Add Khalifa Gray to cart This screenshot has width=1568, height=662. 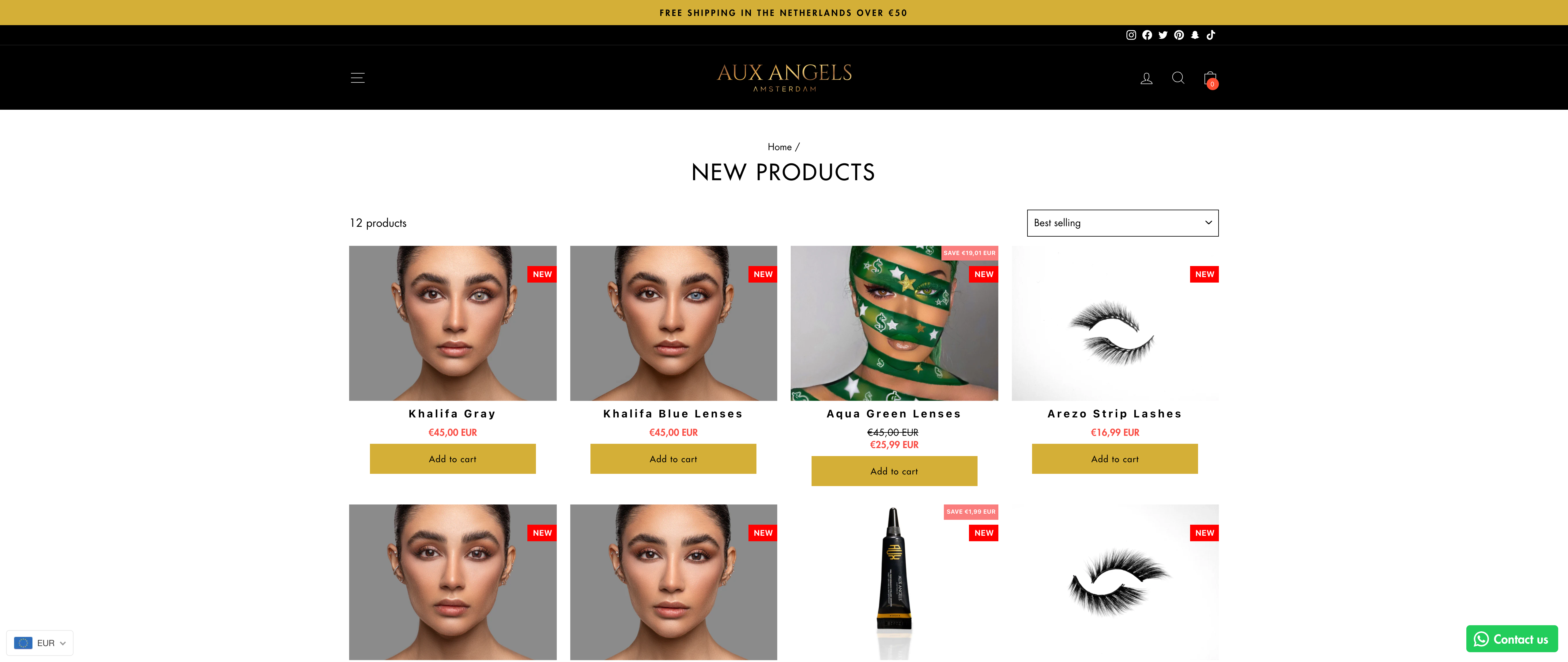[452, 458]
